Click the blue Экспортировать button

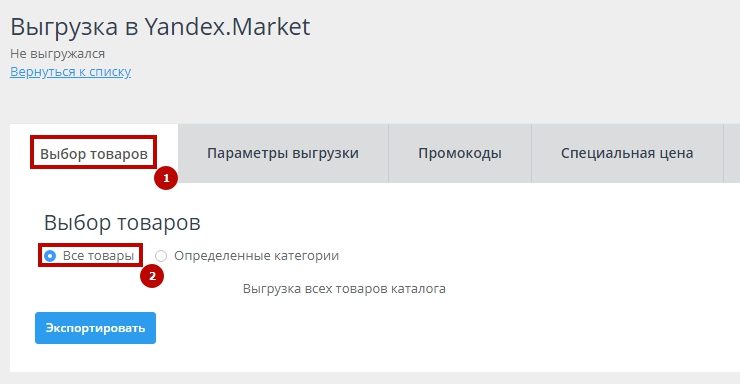95,328
